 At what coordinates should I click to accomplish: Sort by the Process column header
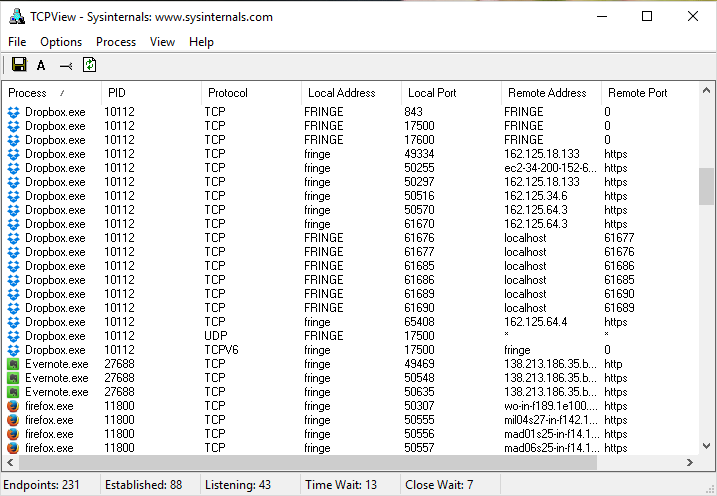click(50, 93)
